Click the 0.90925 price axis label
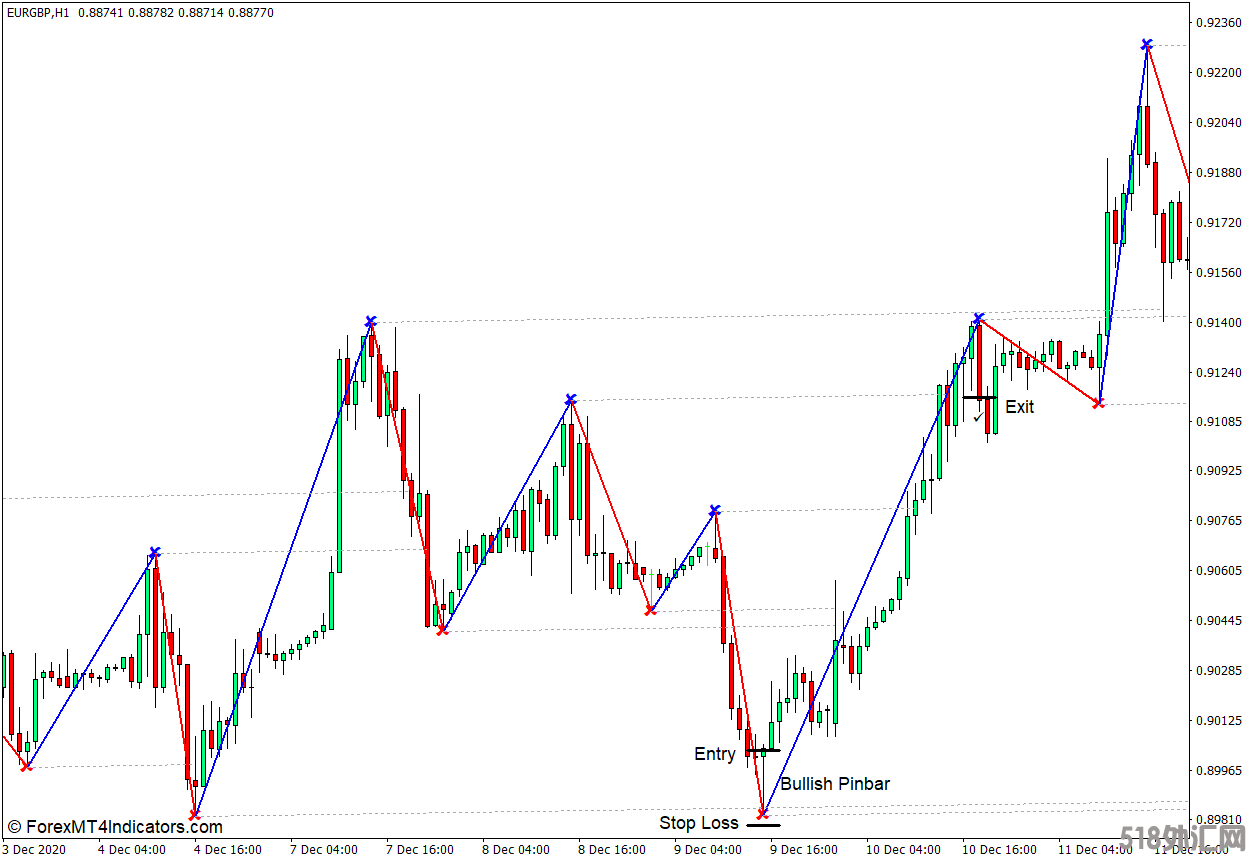Screen dimensions: 1253x862 1220,471
